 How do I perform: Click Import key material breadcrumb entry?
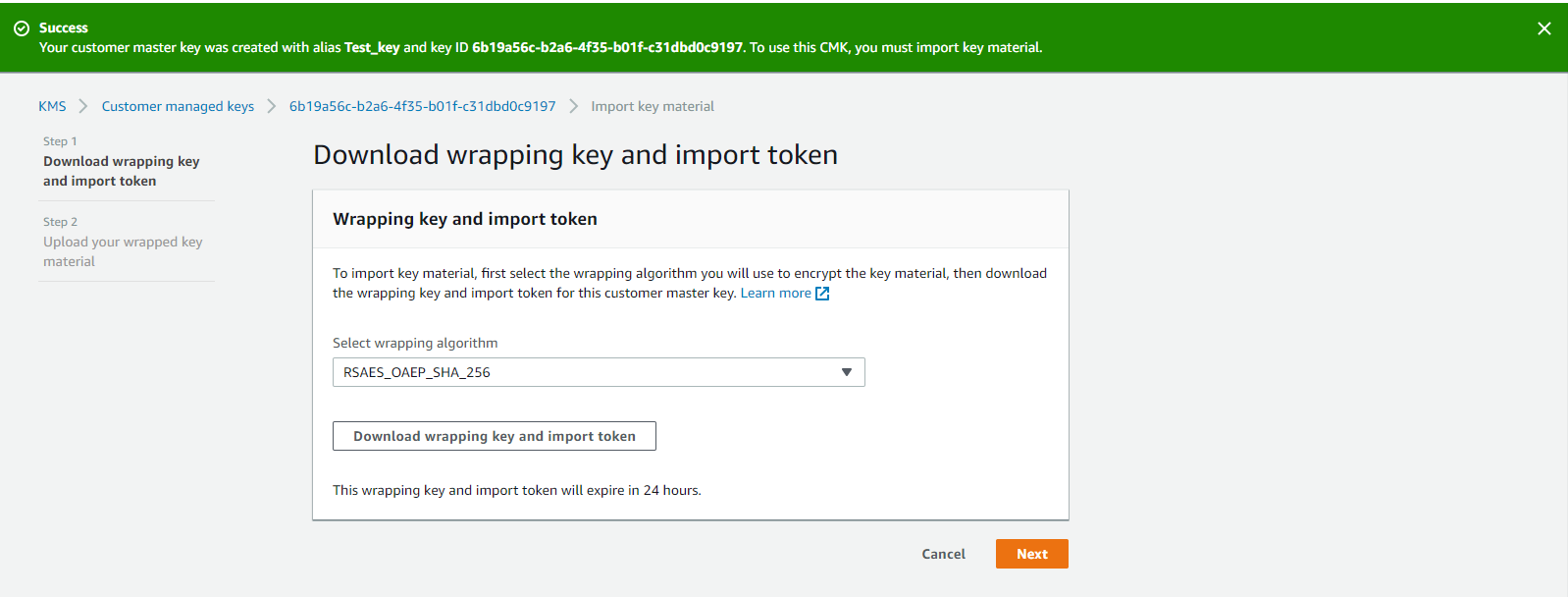(x=652, y=105)
